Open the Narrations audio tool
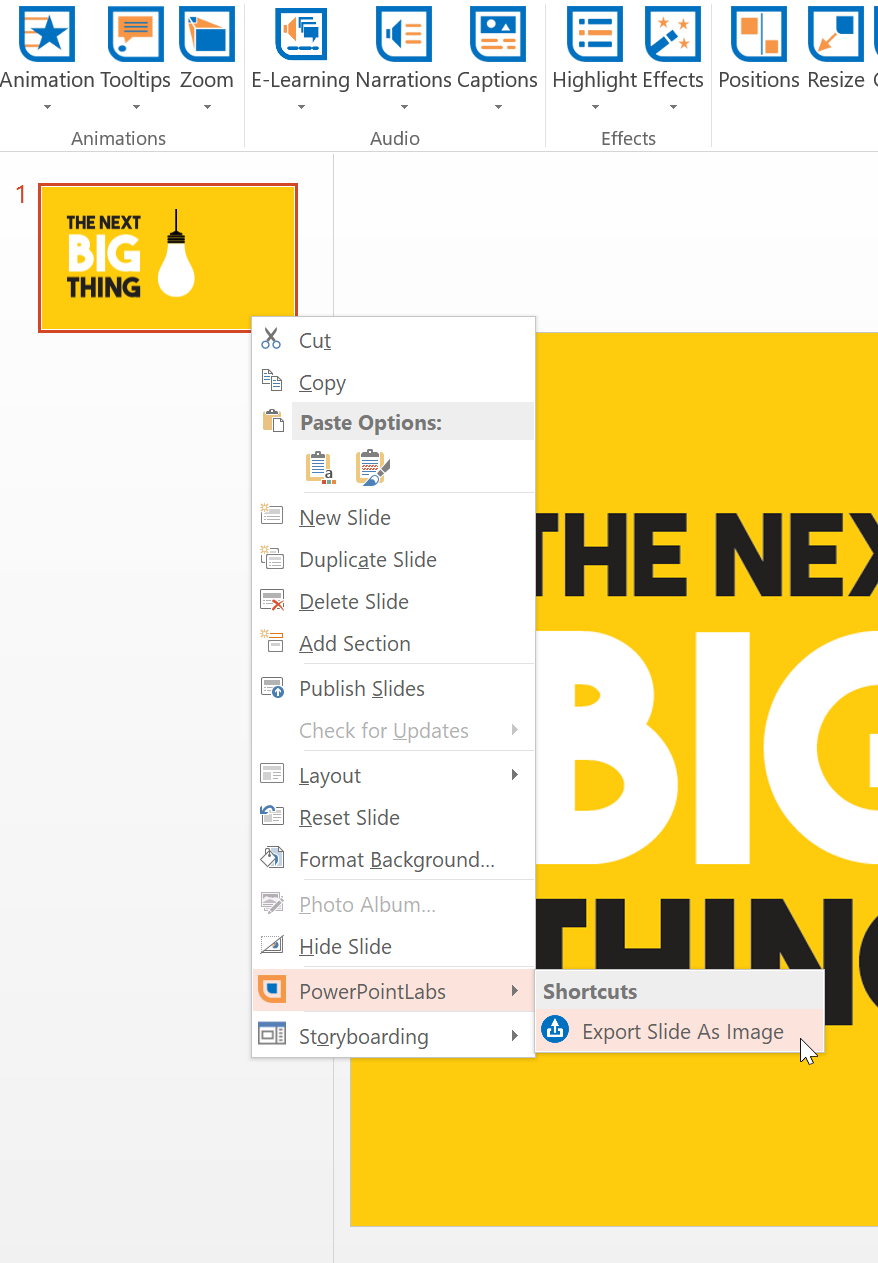Viewport: 878px width, 1263px height. pyautogui.click(x=404, y=34)
